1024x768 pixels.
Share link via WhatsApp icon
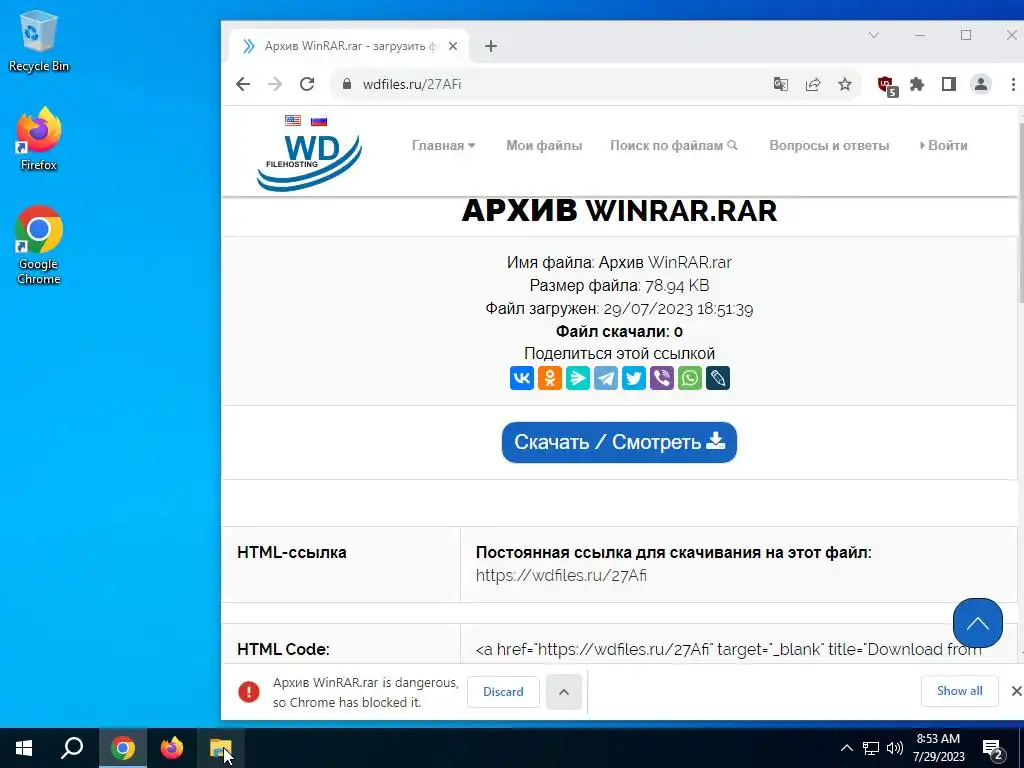690,378
